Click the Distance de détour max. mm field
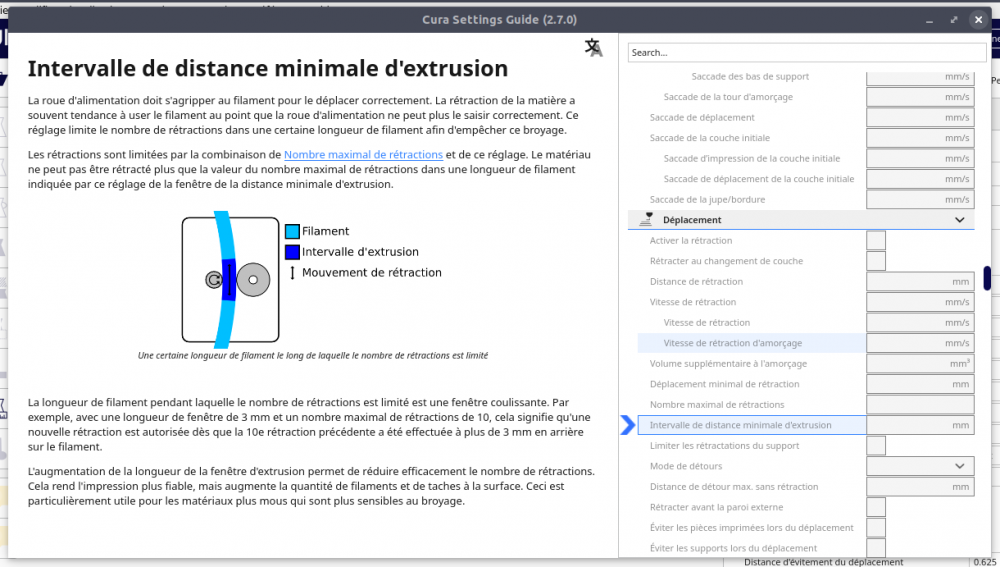The width and height of the screenshot is (1000, 567). click(920, 487)
